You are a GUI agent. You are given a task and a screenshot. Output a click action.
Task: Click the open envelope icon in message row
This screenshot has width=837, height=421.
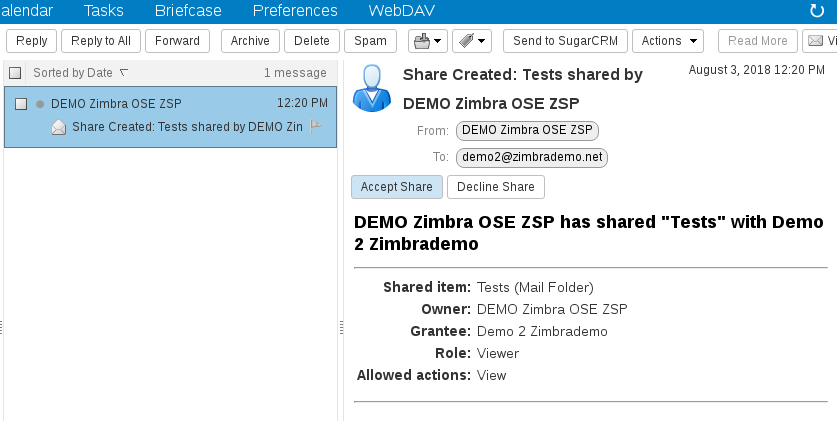pyautogui.click(x=59, y=127)
